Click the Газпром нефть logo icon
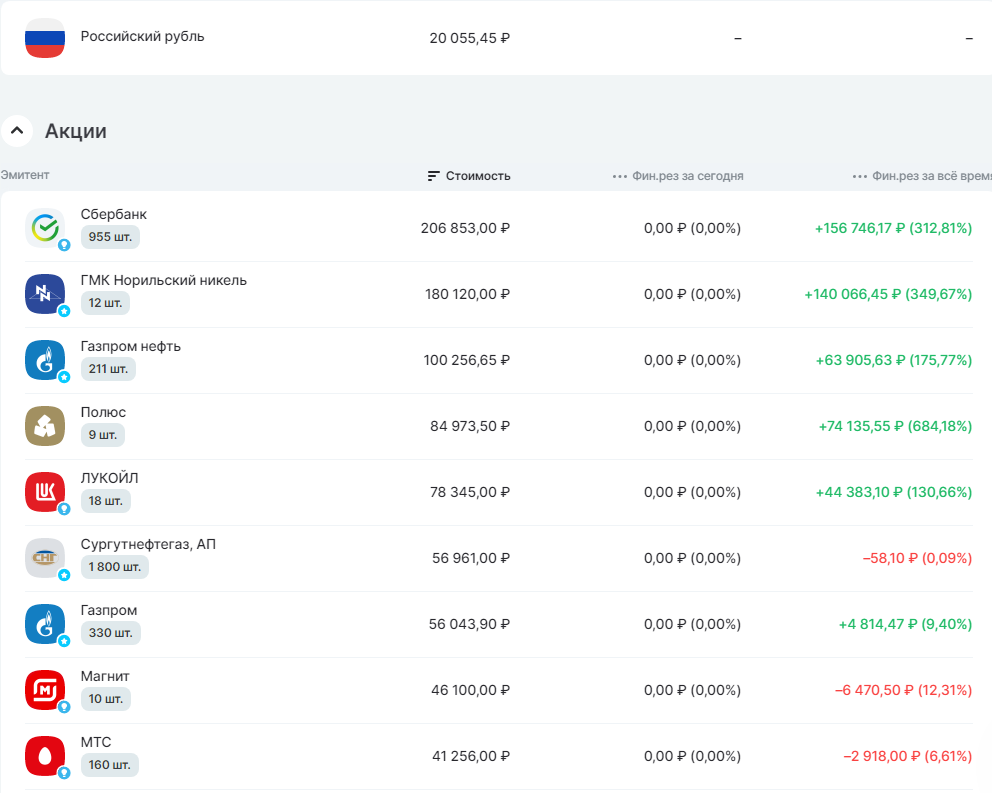This screenshot has width=992, height=793. (45, 360)
